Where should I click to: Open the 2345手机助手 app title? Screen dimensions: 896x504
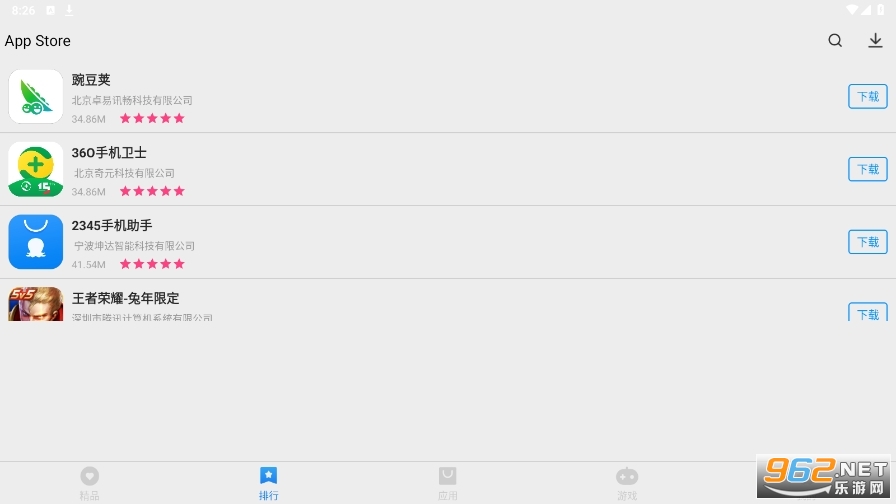click(x=112, y=225)
